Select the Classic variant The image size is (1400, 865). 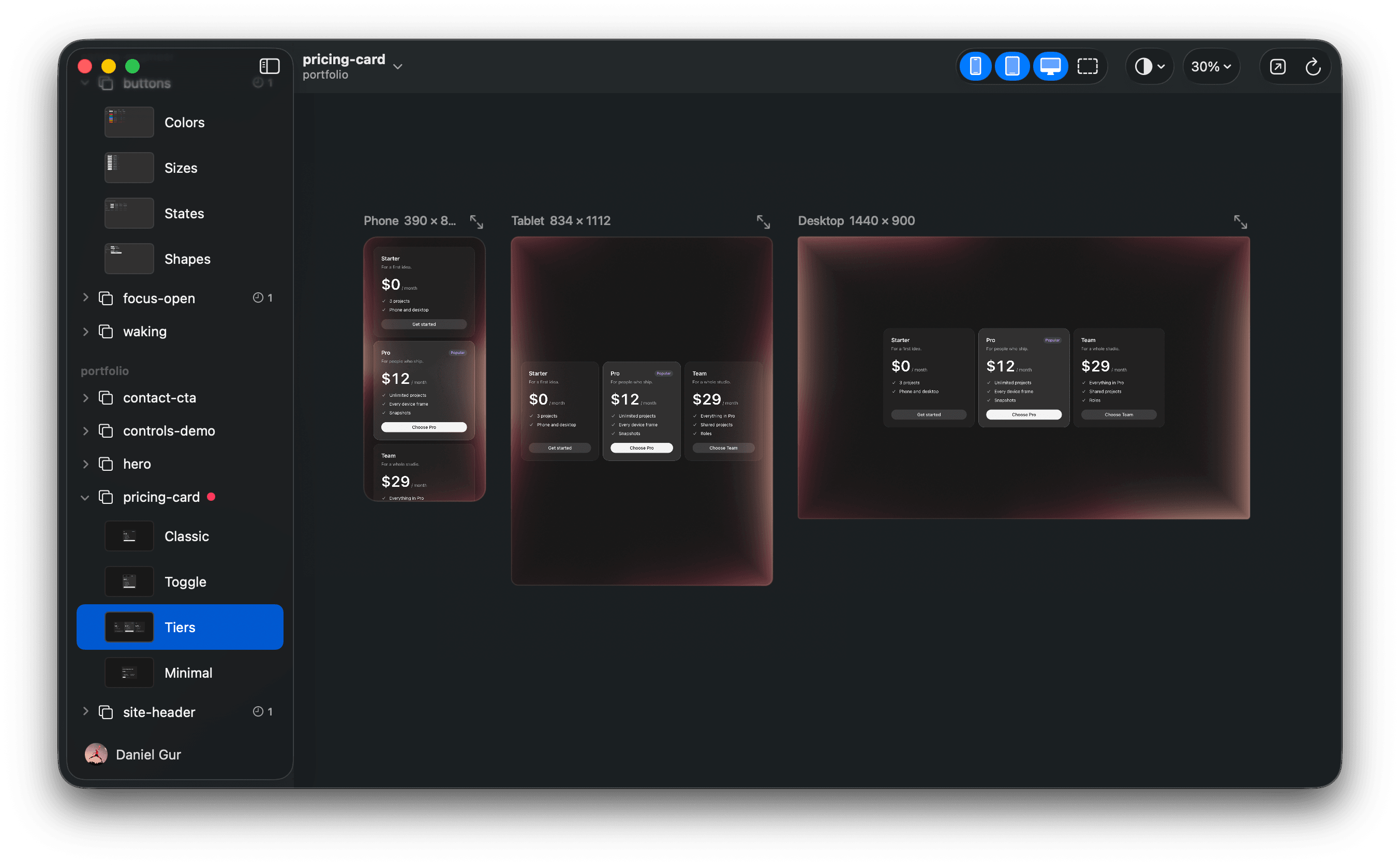coord(180,536)
